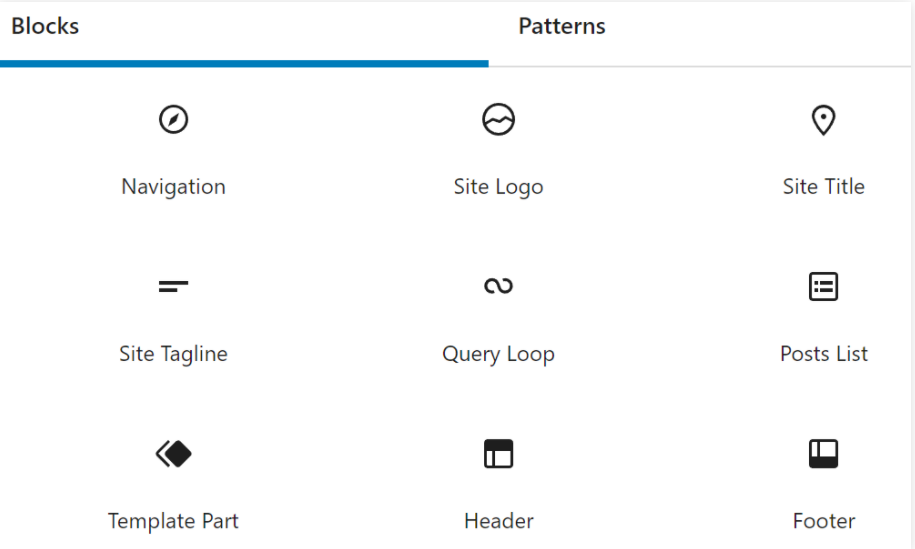Choose the Header layout icon

coord(498,454)
